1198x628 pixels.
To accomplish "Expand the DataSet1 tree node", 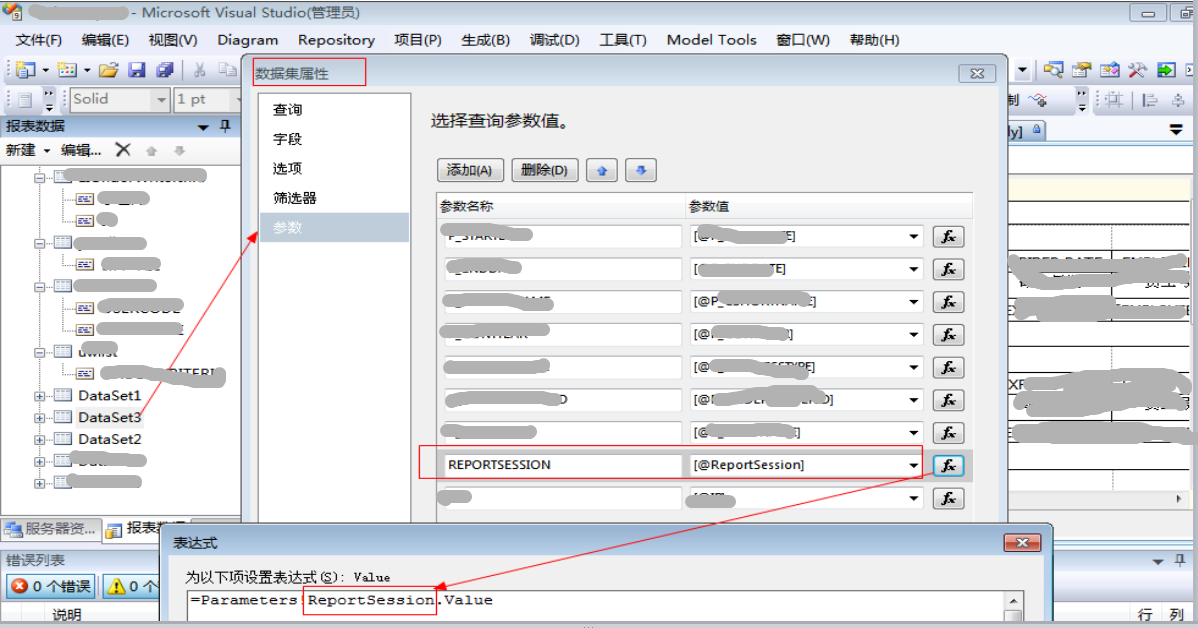I will pos(40,397).
